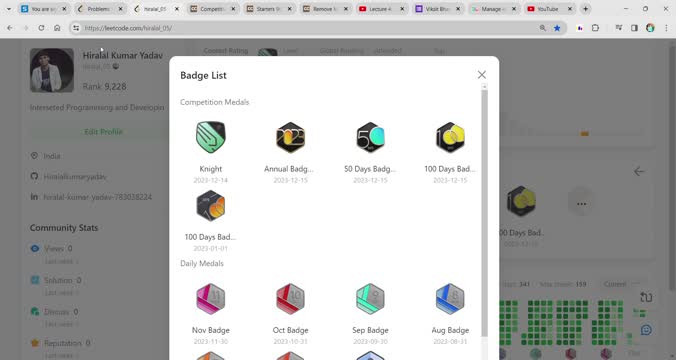Click the Competition Medals heading
Viewport: 676px width, 360px height.
coord(215,102)
